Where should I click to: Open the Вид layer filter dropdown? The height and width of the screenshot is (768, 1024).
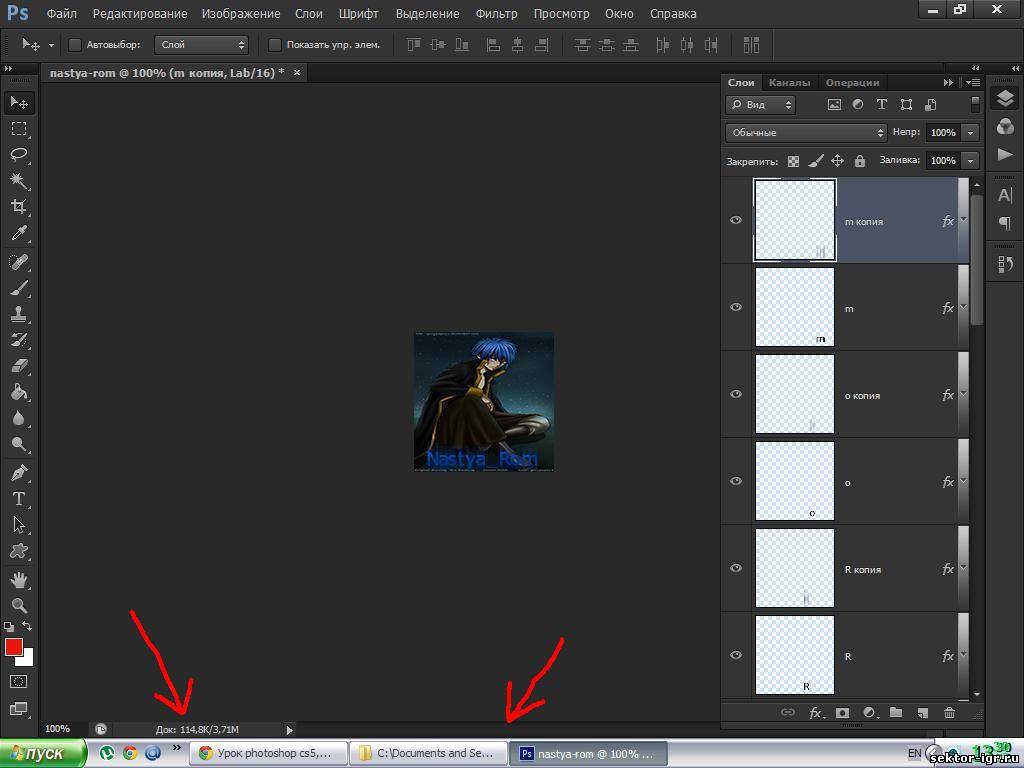tap(760, 104)
